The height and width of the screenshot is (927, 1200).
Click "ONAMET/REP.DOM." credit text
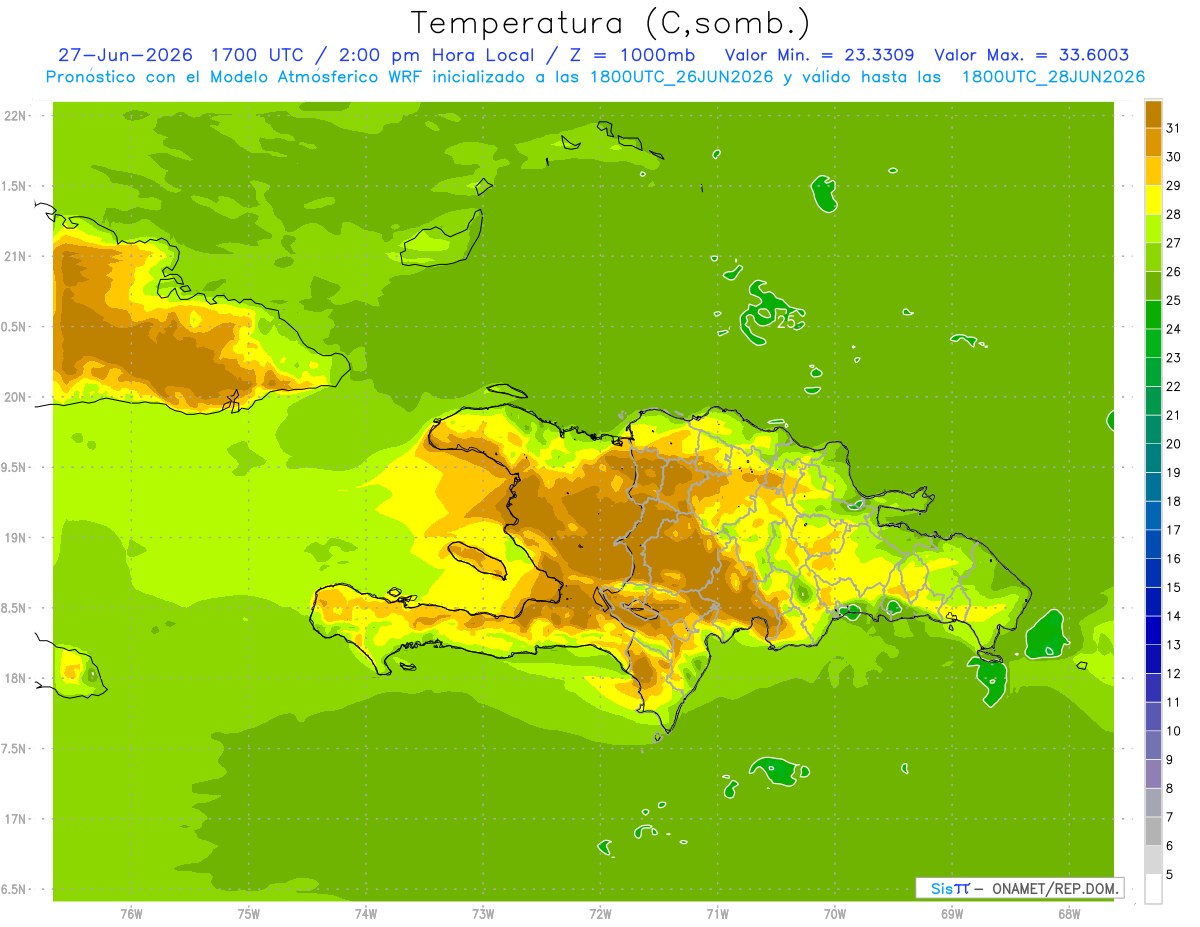[x=1055, y=888]
